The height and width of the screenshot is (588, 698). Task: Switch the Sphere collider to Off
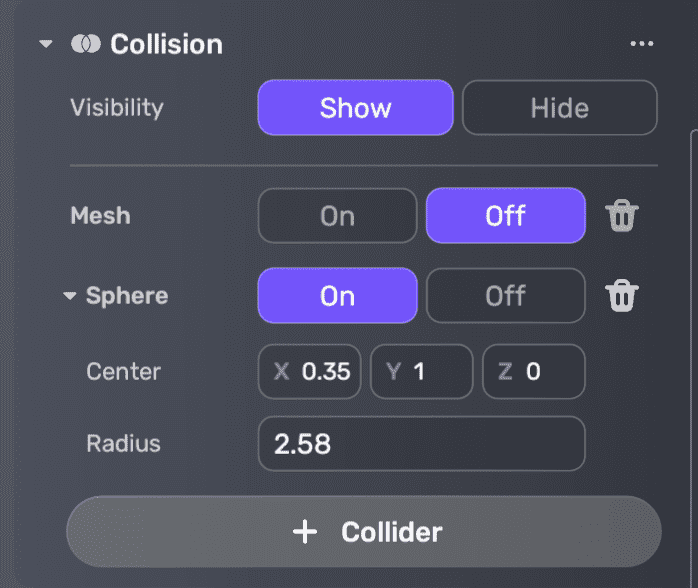point(505,296)
